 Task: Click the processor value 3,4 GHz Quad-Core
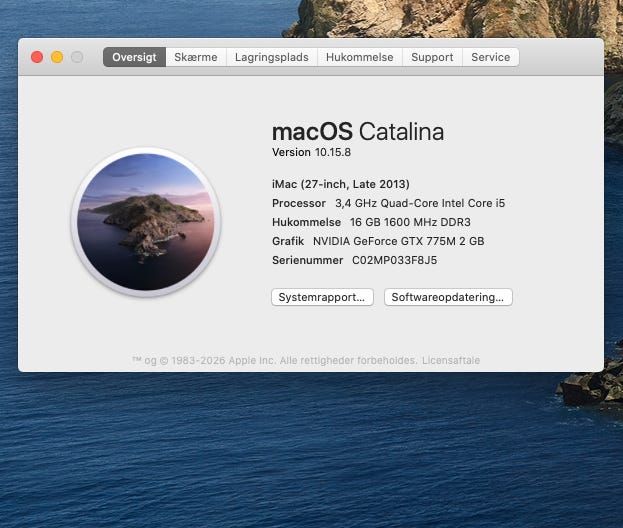(420, 203)
